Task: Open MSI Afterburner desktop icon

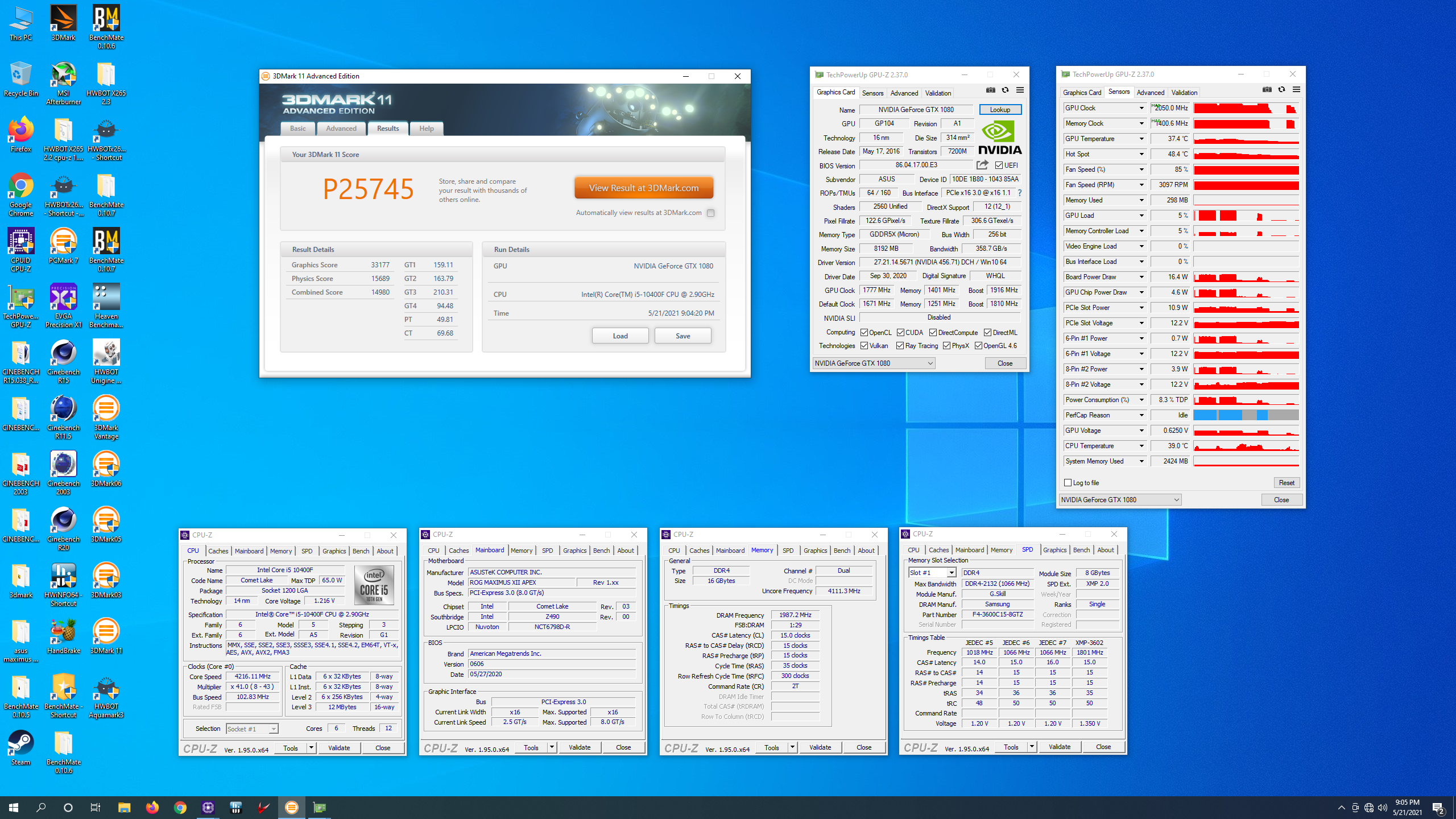Action: (x=63, y=83)
